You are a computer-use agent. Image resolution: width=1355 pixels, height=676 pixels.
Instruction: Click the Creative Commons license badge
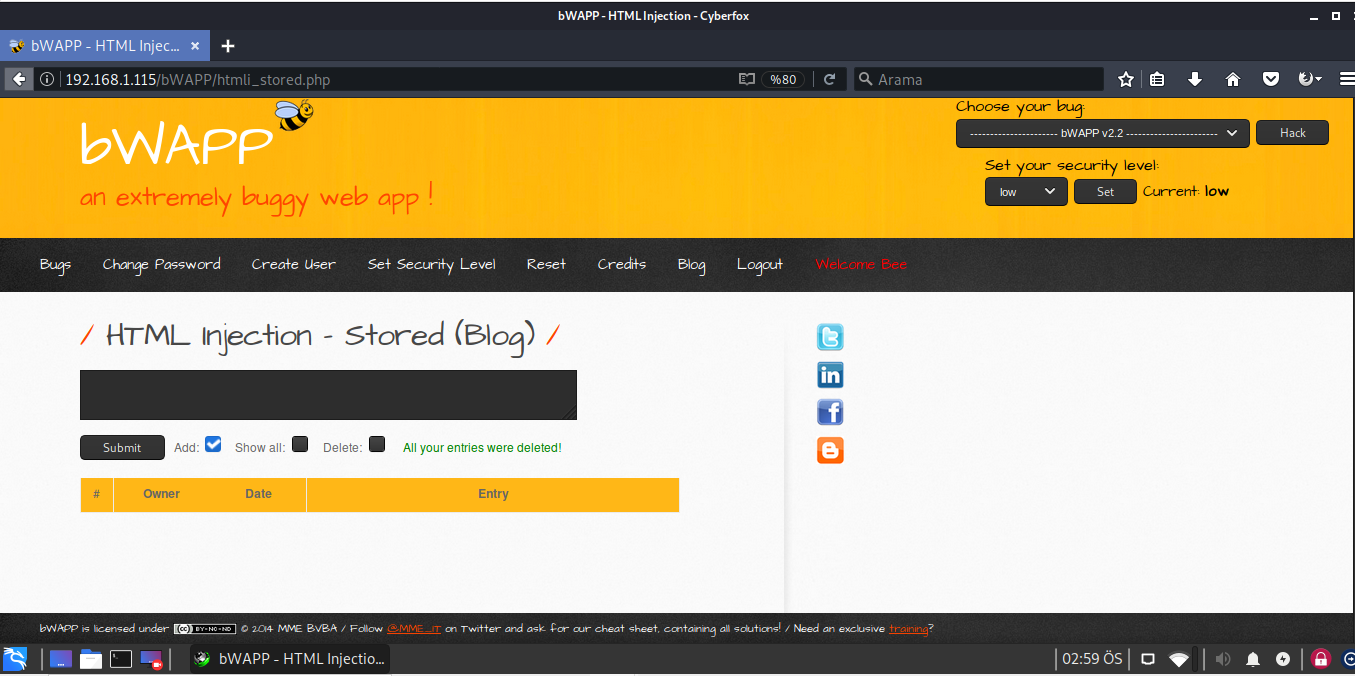205,629
